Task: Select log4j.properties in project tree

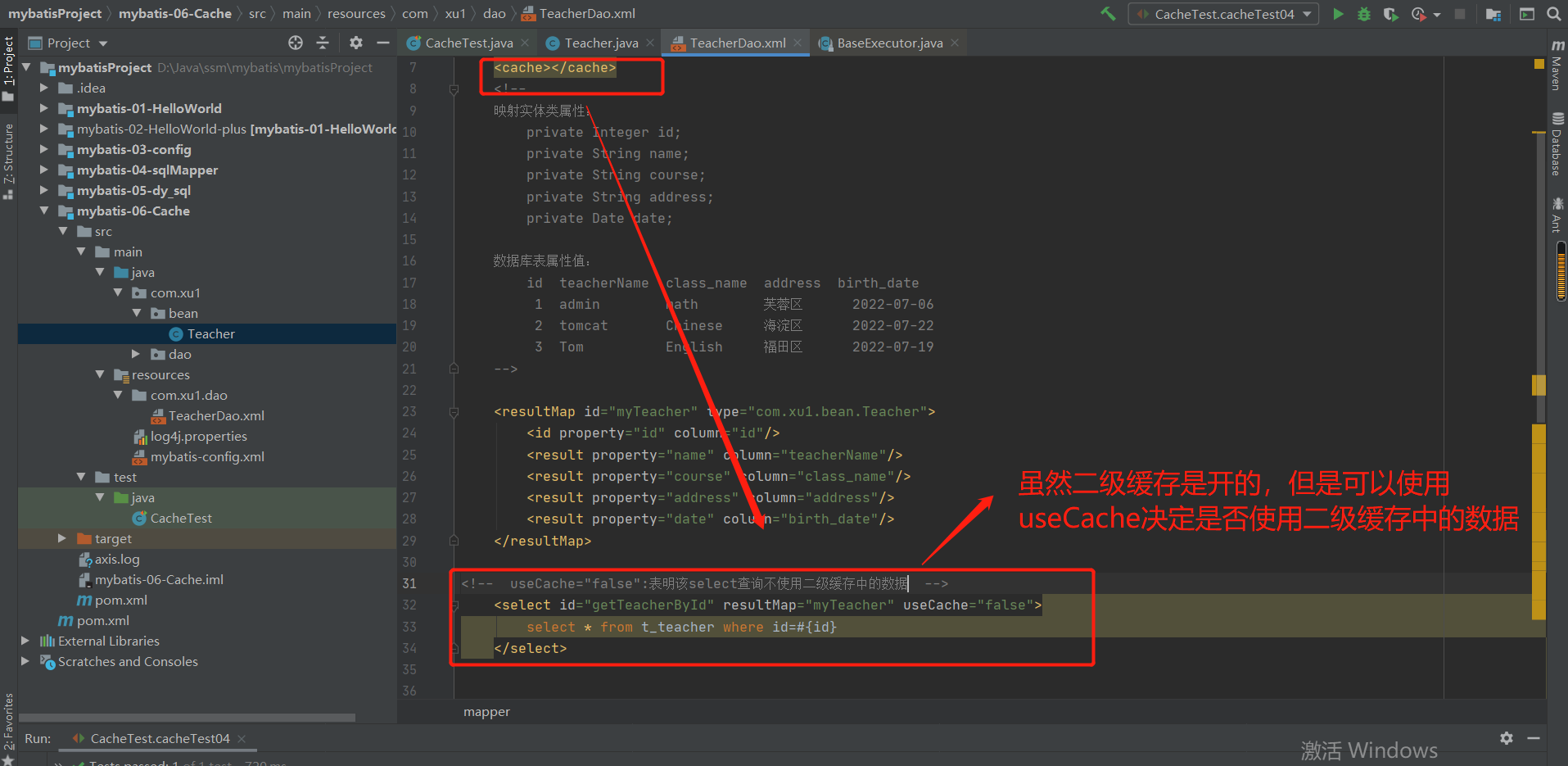Action: [x=190, y=436]
